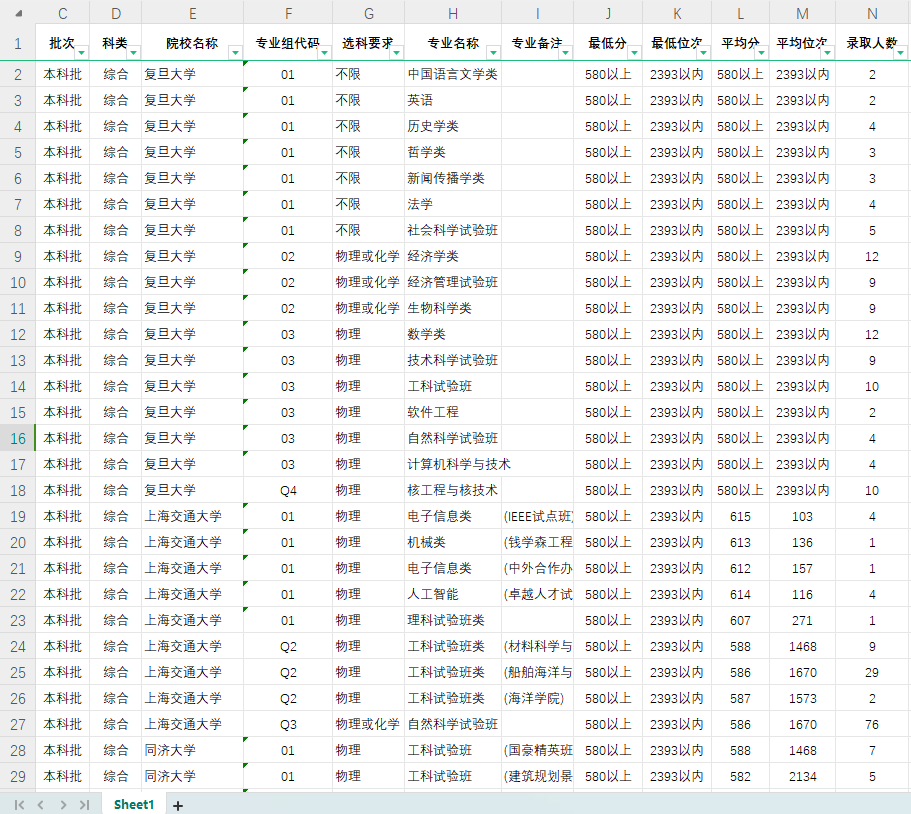Select column N header
This screenshot has width=911, height=814.
[872, 13]
